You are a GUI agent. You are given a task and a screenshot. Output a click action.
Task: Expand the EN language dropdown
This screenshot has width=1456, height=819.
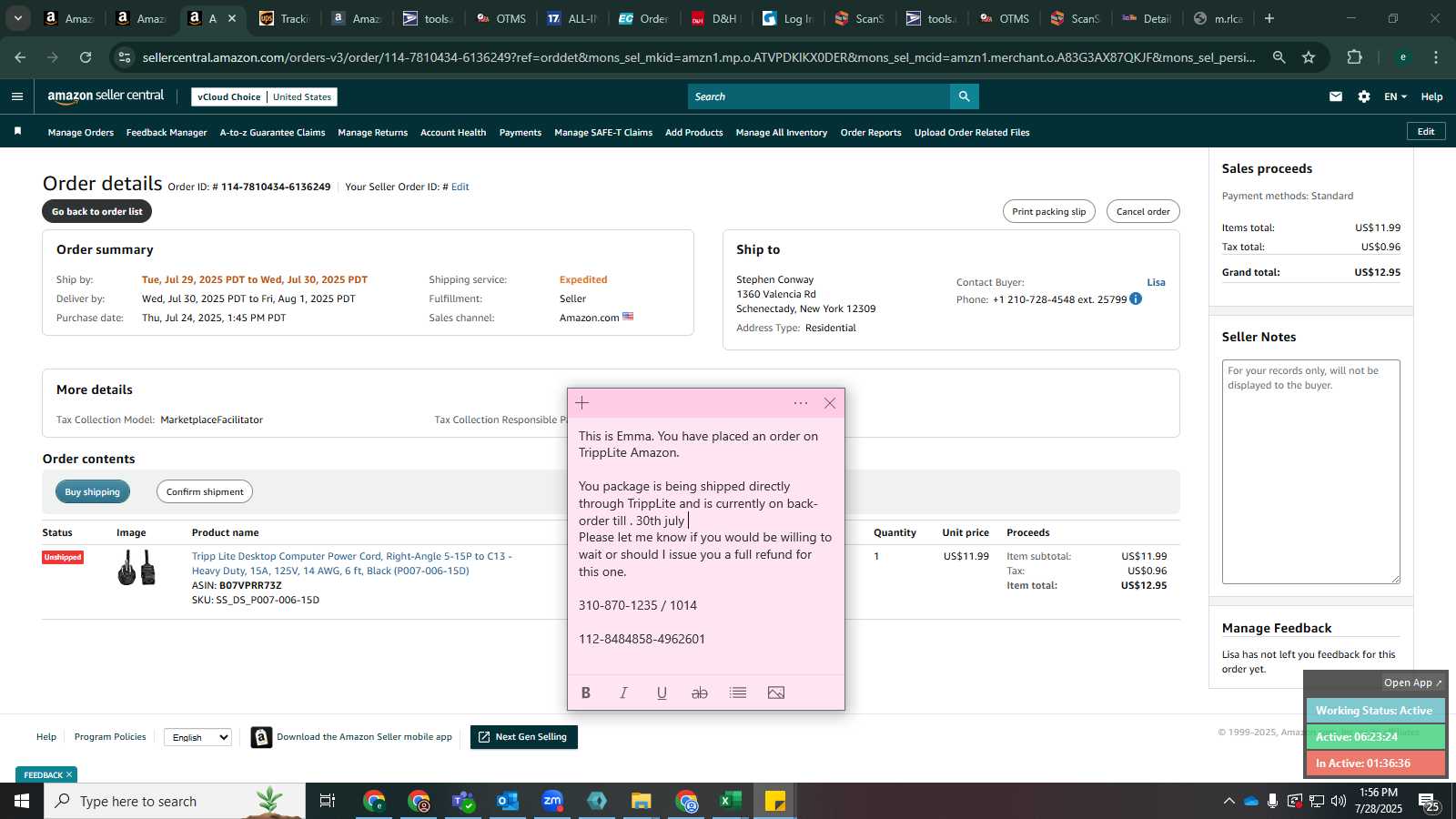pos(1395,96)
